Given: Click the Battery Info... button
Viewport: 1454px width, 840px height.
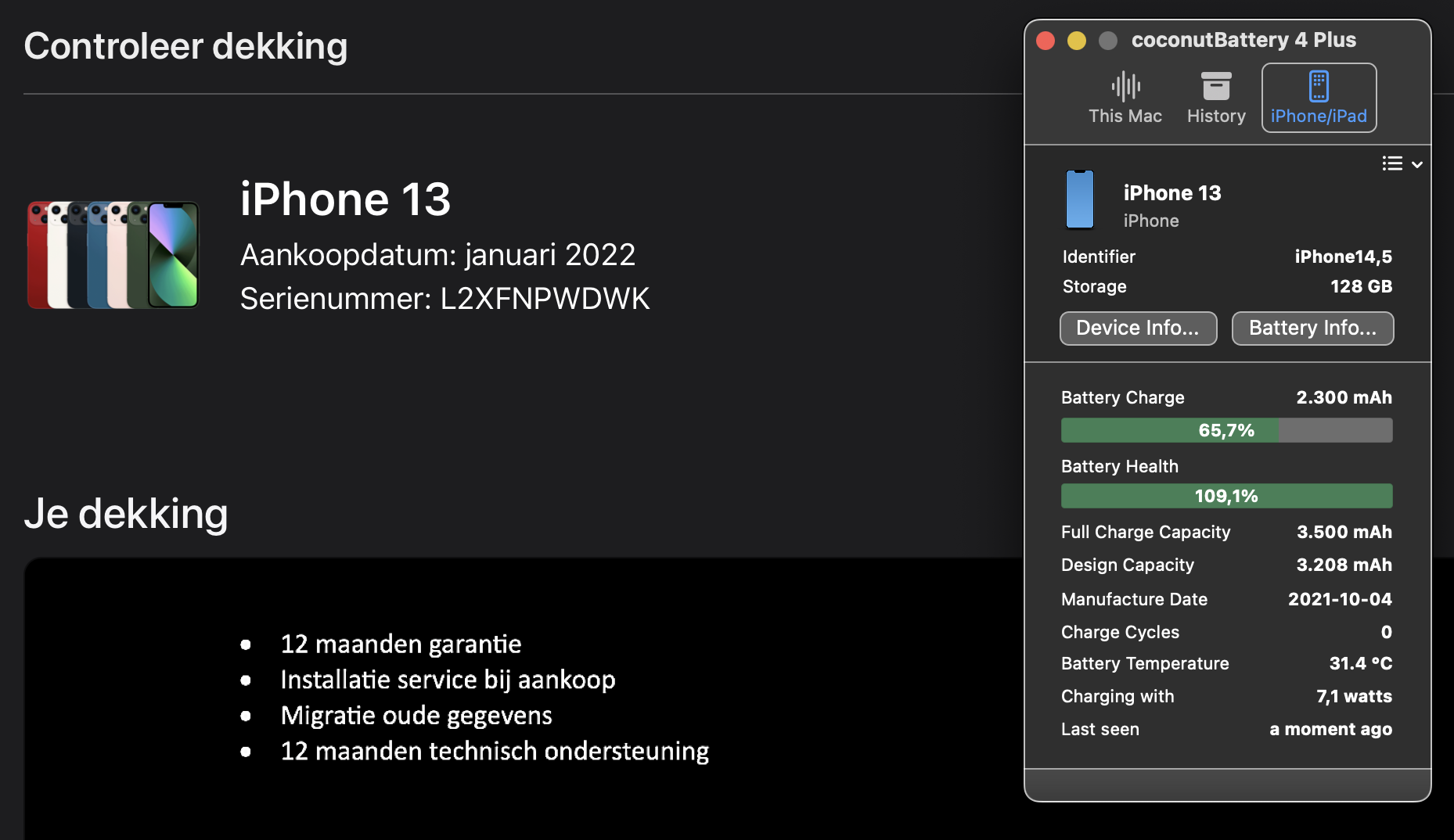Looking at the screenshot, I should click(x=1312, y=328).
